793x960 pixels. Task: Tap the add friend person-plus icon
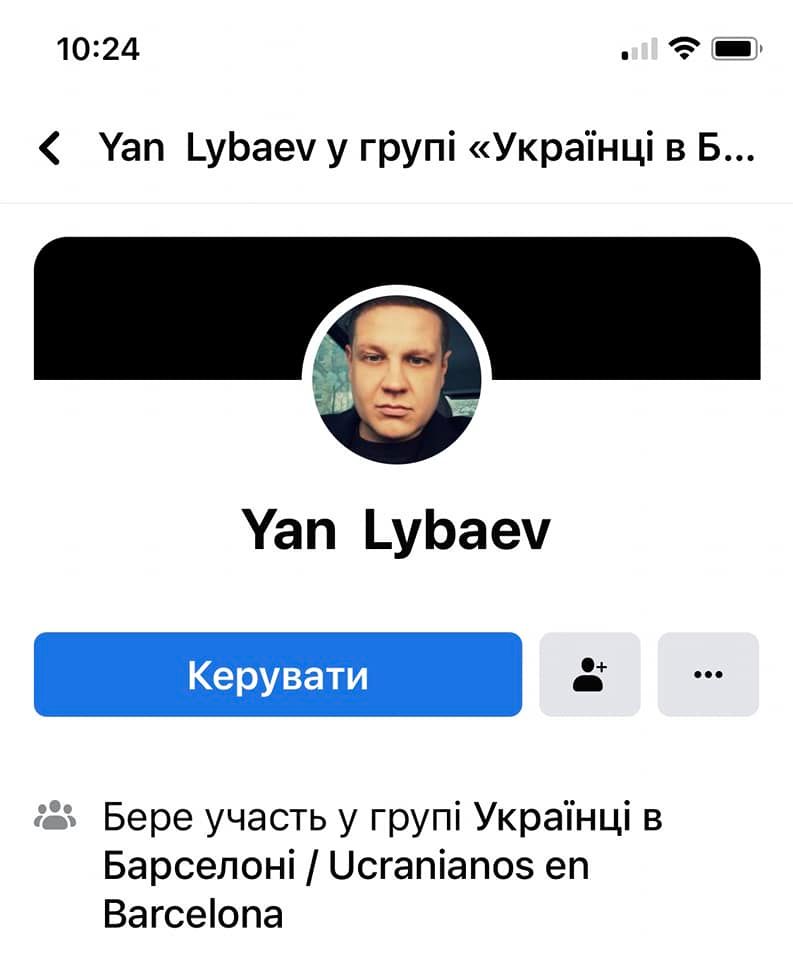coord(590,674)
